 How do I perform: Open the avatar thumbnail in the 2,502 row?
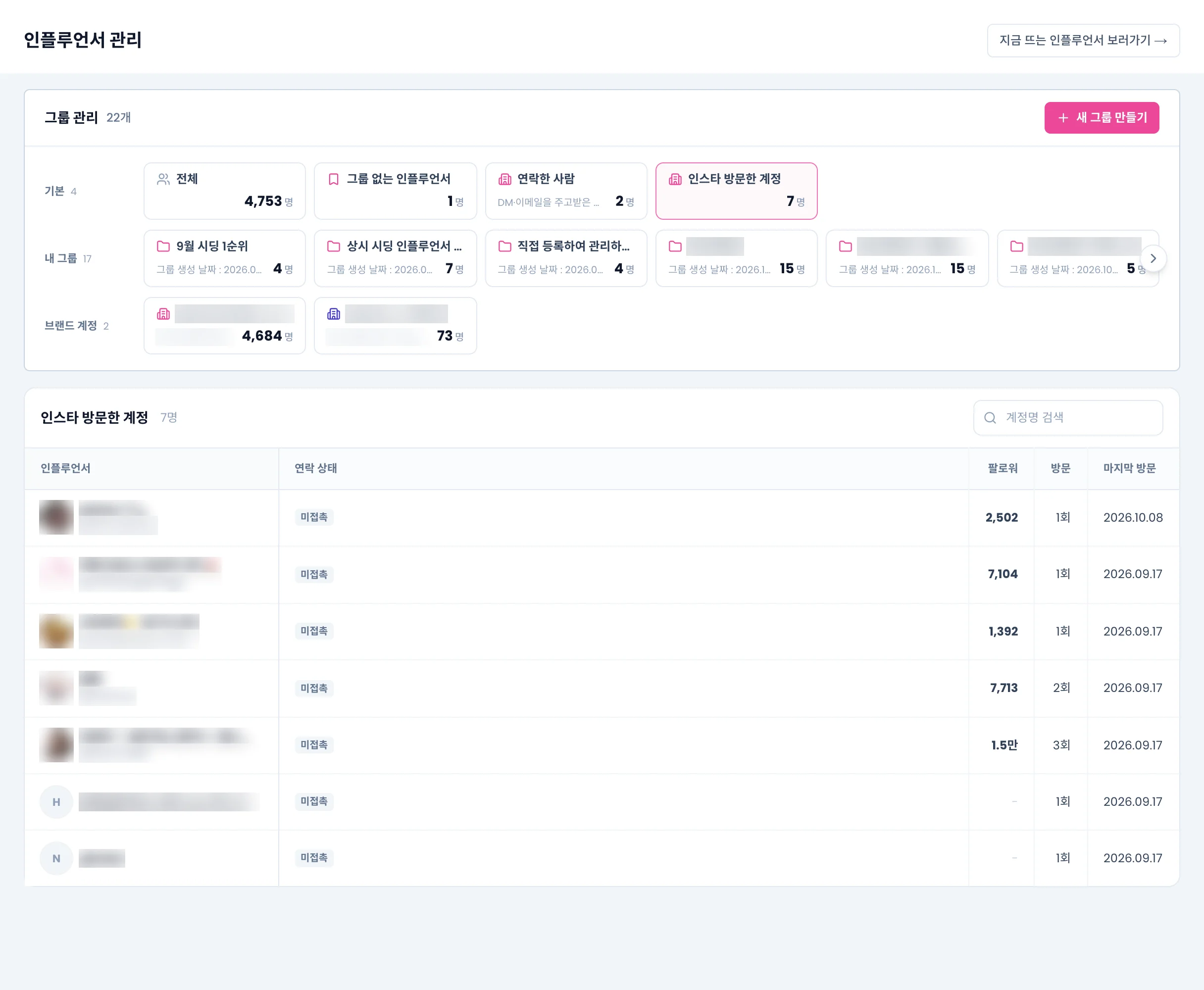[56, 517]
